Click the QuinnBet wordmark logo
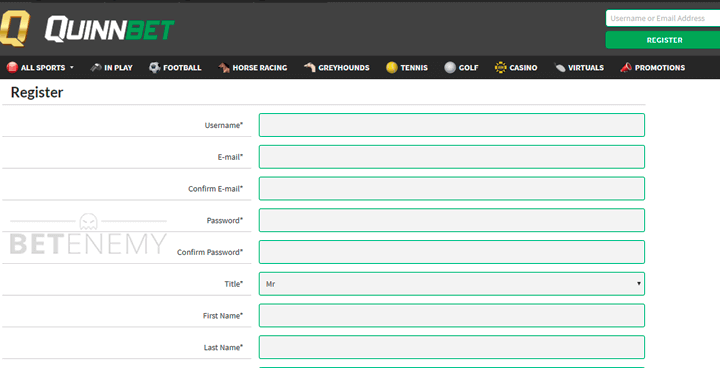 [109, 29]
